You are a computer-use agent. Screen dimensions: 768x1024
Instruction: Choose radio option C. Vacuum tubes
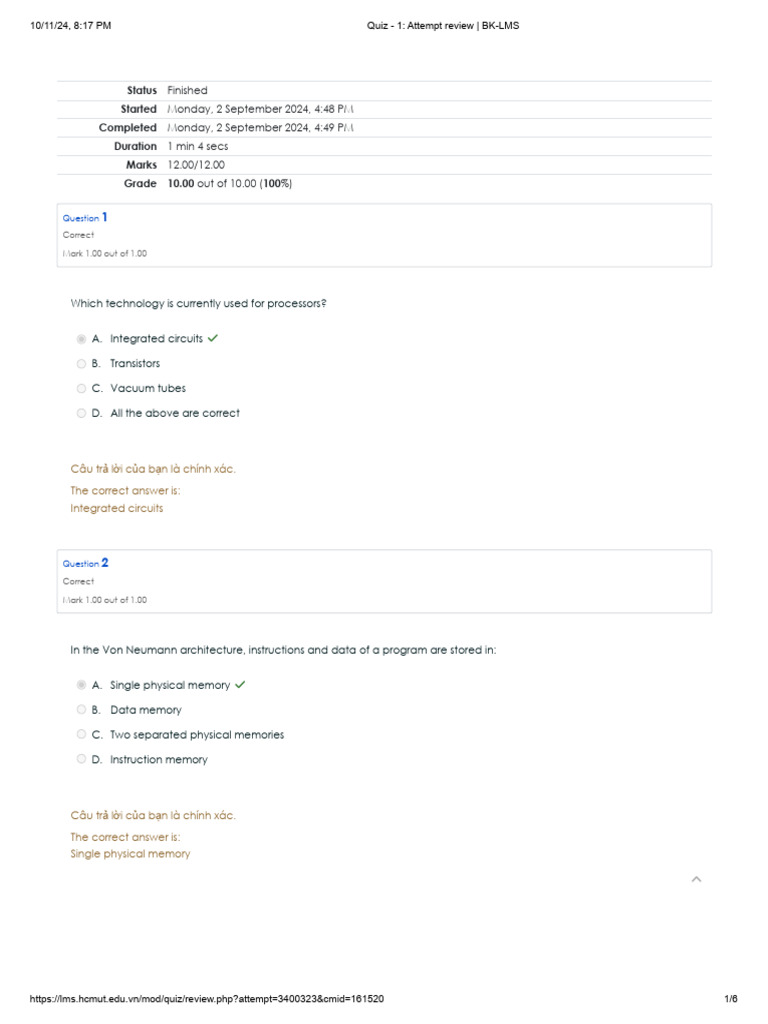[81, 389]
